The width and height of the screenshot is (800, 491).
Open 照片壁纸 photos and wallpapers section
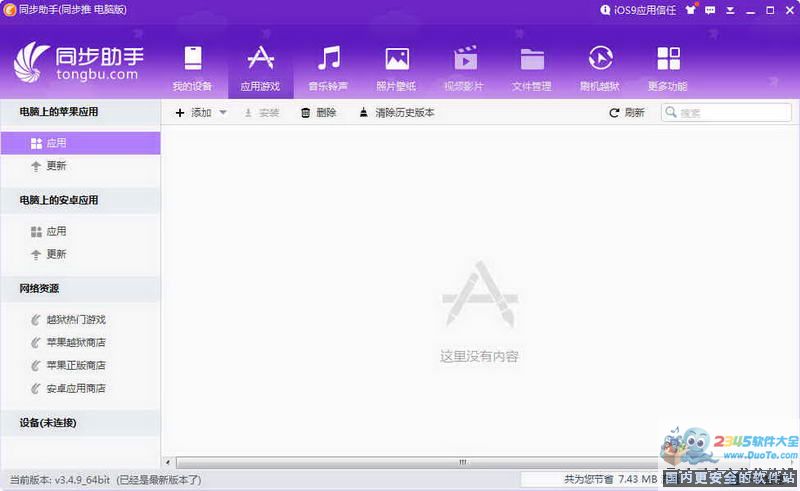(396, 67)
